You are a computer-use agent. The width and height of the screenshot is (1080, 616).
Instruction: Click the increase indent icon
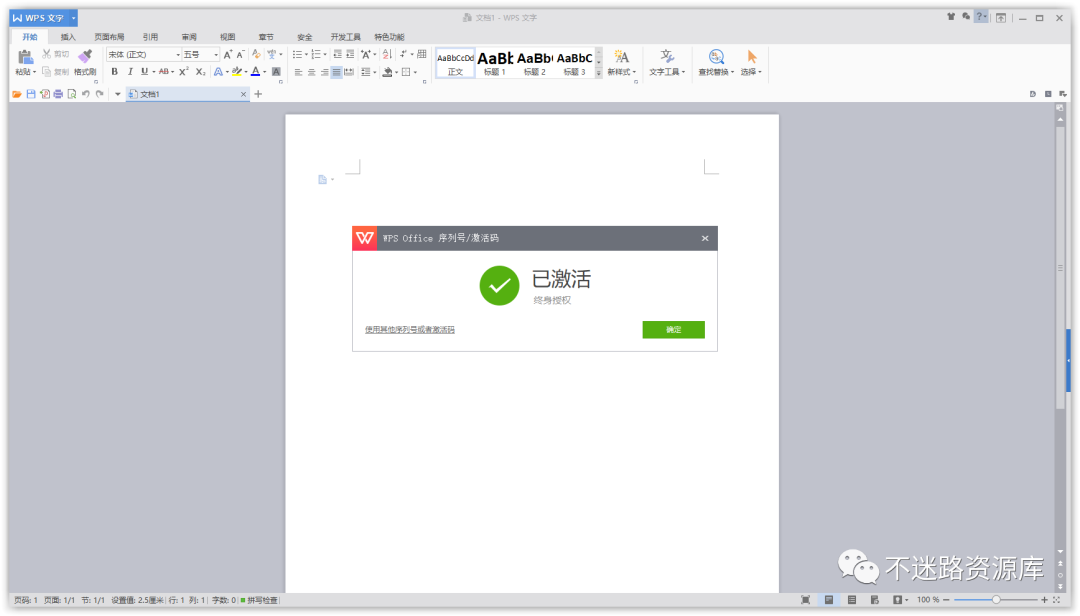[x=350, y=54]
